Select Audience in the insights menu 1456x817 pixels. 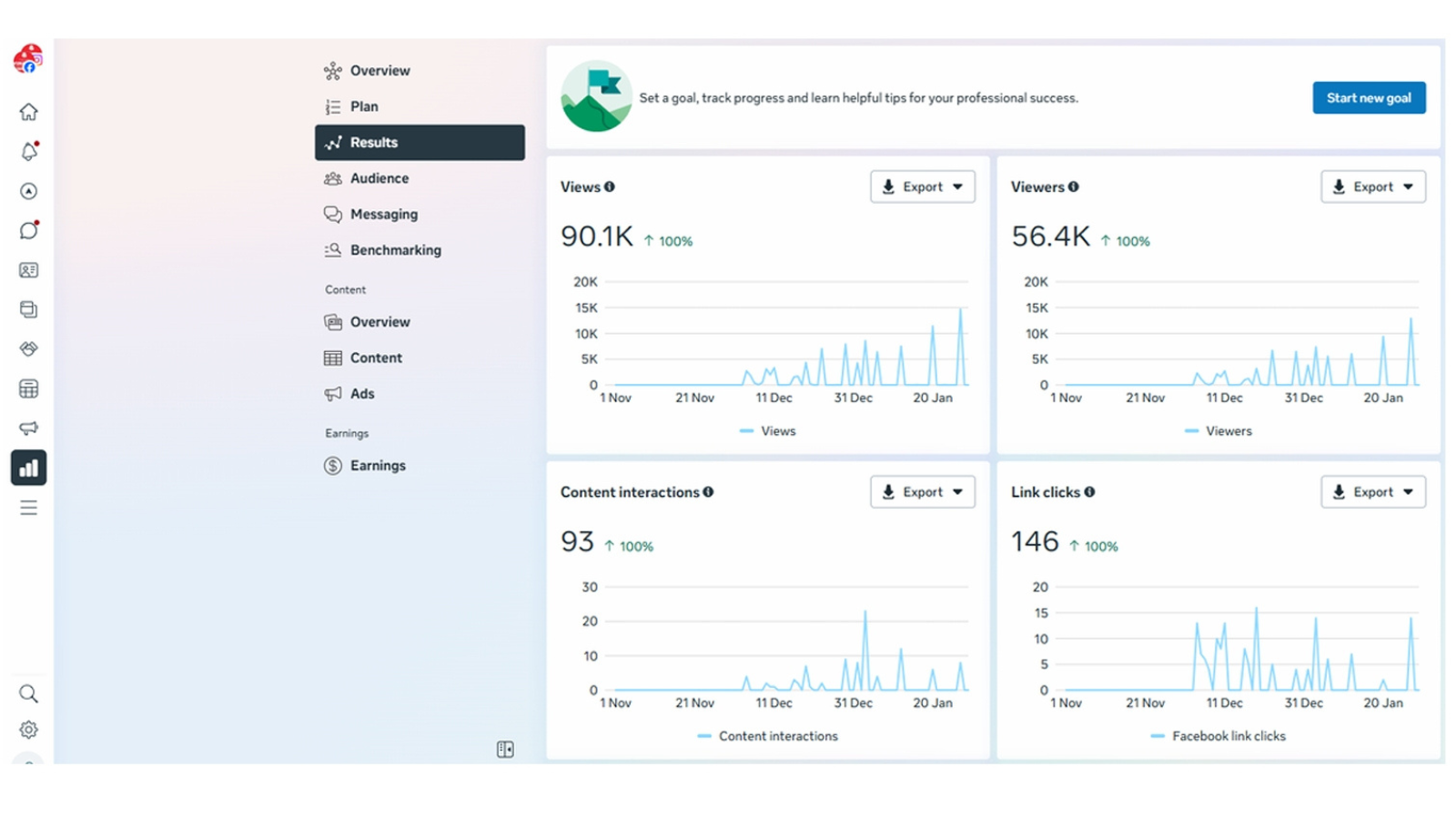tap(379, 178)
